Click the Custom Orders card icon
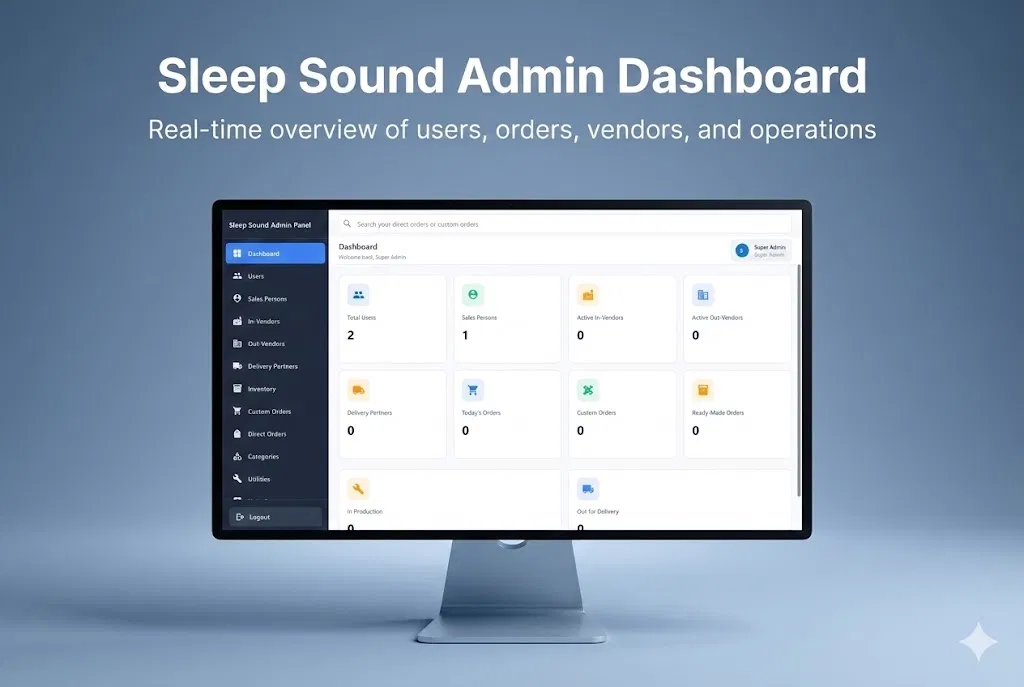 (588, 390)
